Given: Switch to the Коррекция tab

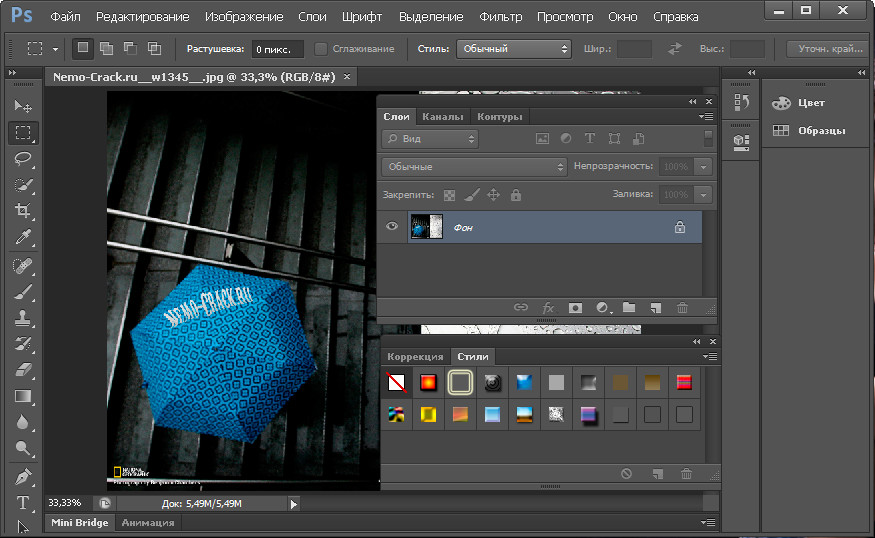Looking at the screenshot, I should [415, 357].
